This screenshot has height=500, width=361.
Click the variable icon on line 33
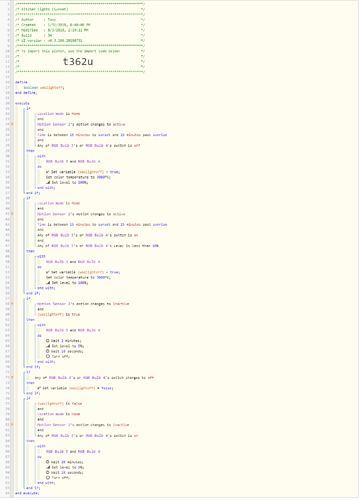48,172
